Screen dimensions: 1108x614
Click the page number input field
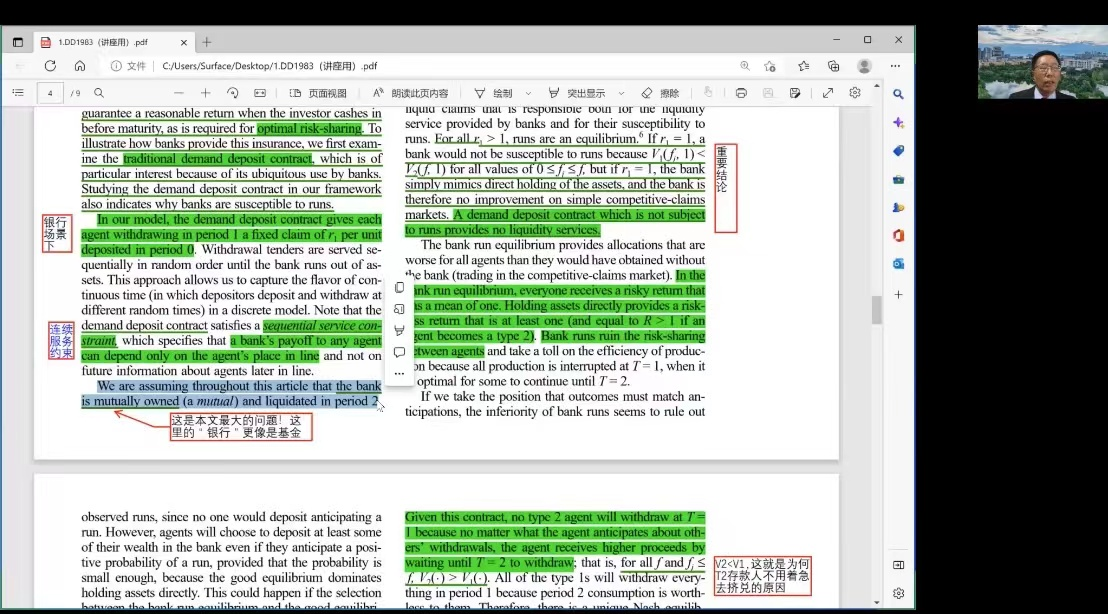[x=50, y=93]
